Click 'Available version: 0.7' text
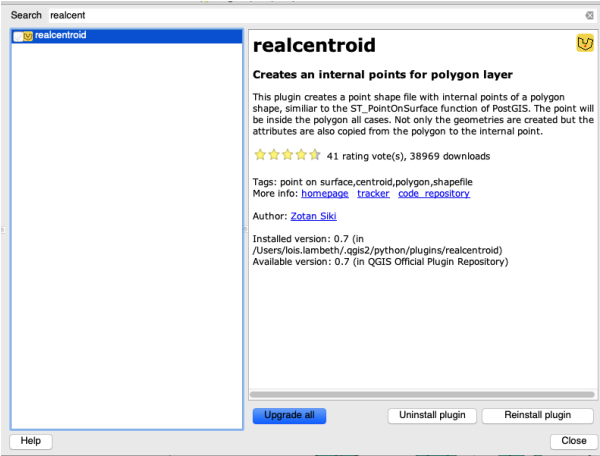Image resolution: width=600 pixels, height=456 pixels. coord(301,262)
